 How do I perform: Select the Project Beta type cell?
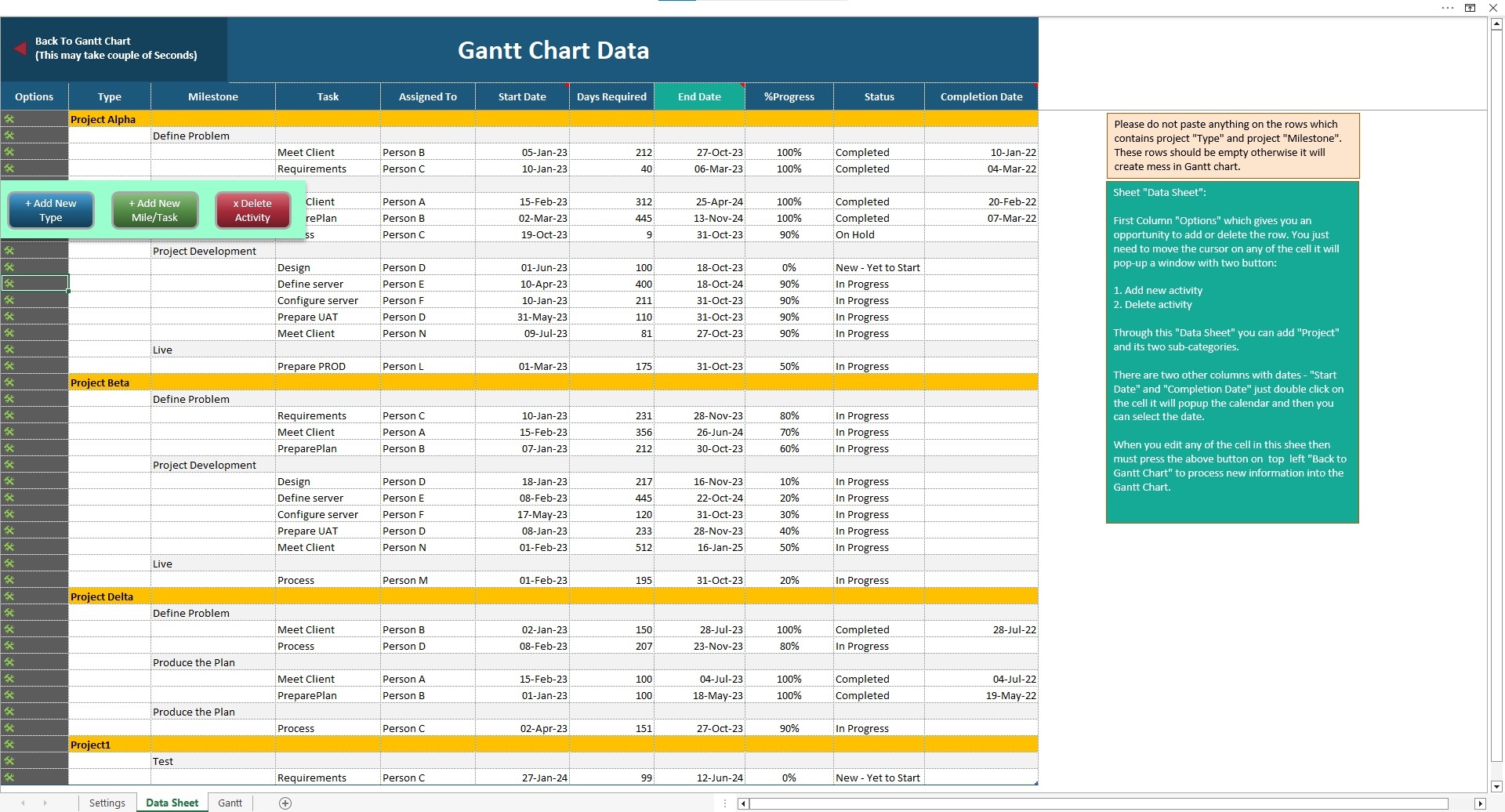click(x=110, y=382)
